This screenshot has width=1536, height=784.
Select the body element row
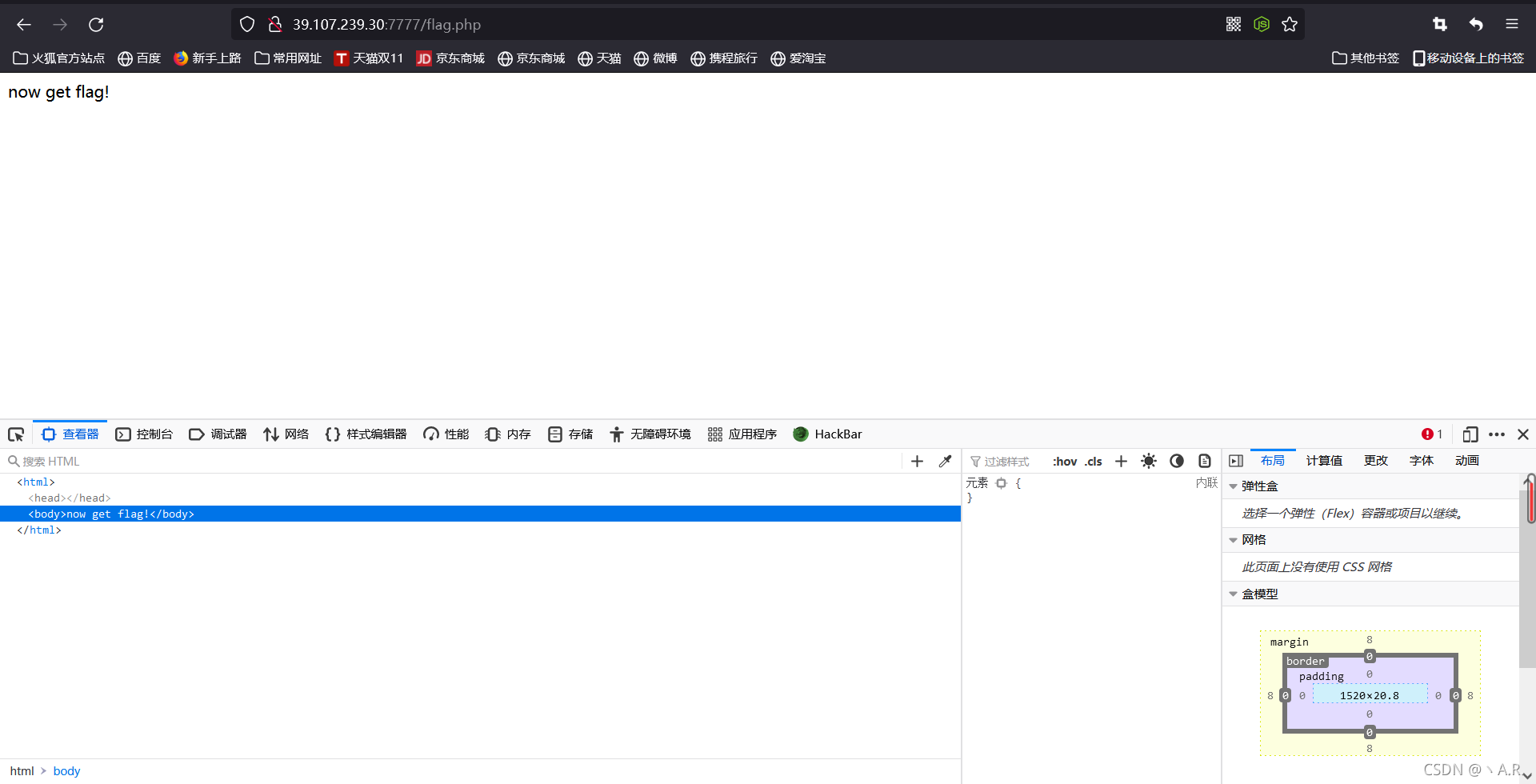point(480,514)
